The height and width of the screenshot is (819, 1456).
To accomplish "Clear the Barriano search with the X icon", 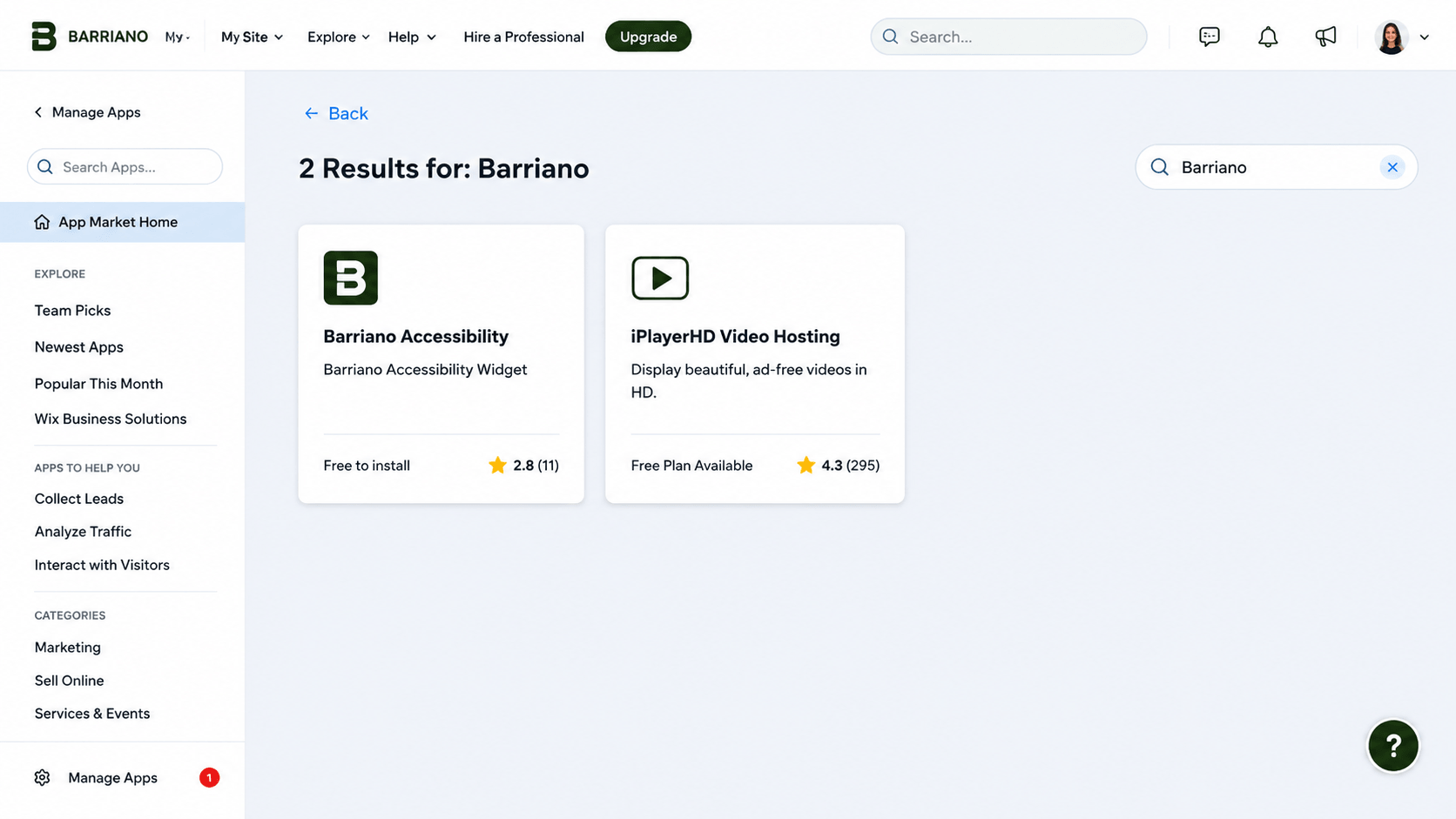I will [1392, 167].
